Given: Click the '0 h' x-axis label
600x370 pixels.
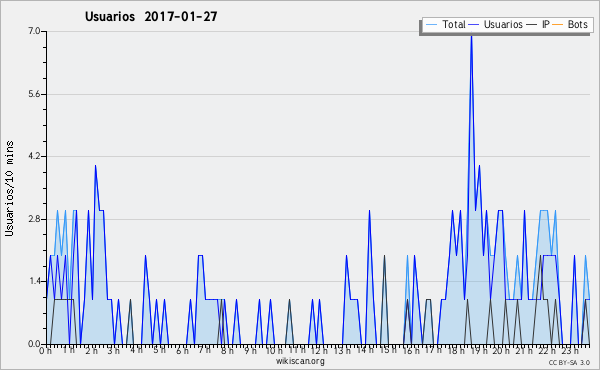Looking at the screenshot, I should tap(45, 351).
